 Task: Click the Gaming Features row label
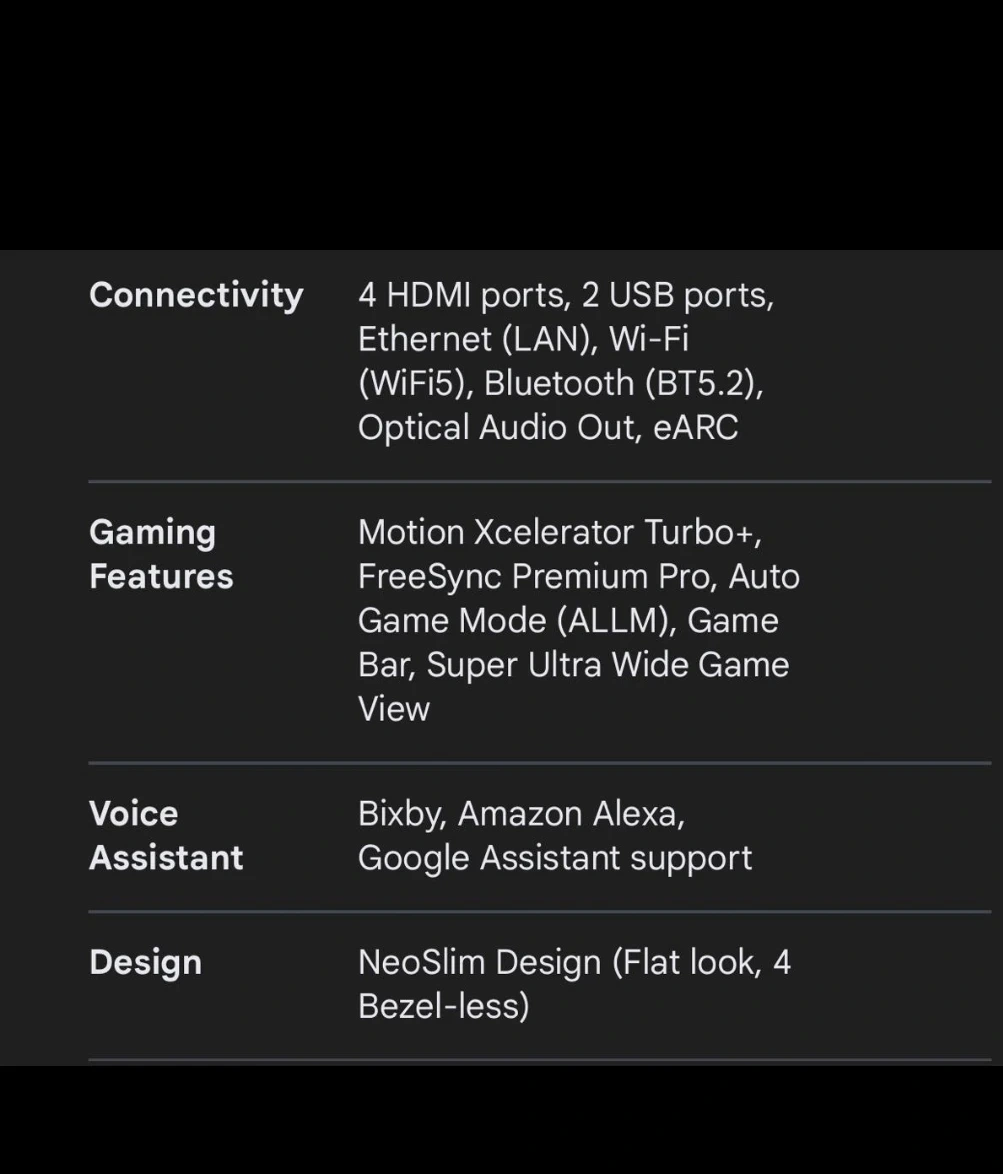pos(161,554)
